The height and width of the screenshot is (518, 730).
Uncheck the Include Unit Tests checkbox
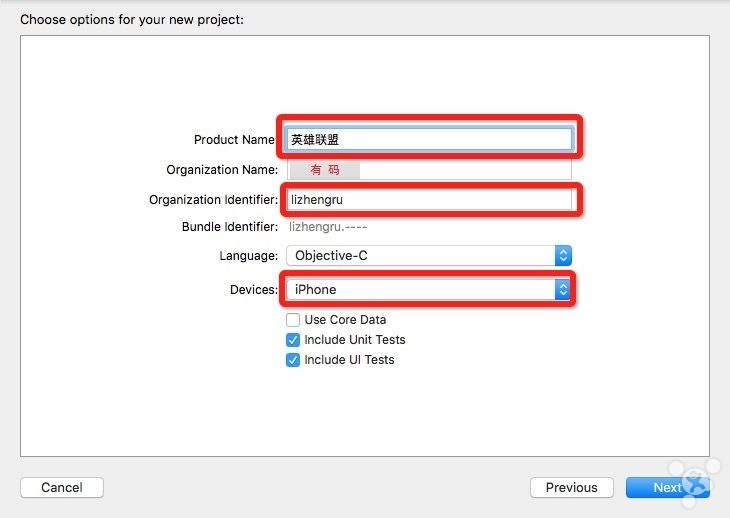click(x=293, y=340)
